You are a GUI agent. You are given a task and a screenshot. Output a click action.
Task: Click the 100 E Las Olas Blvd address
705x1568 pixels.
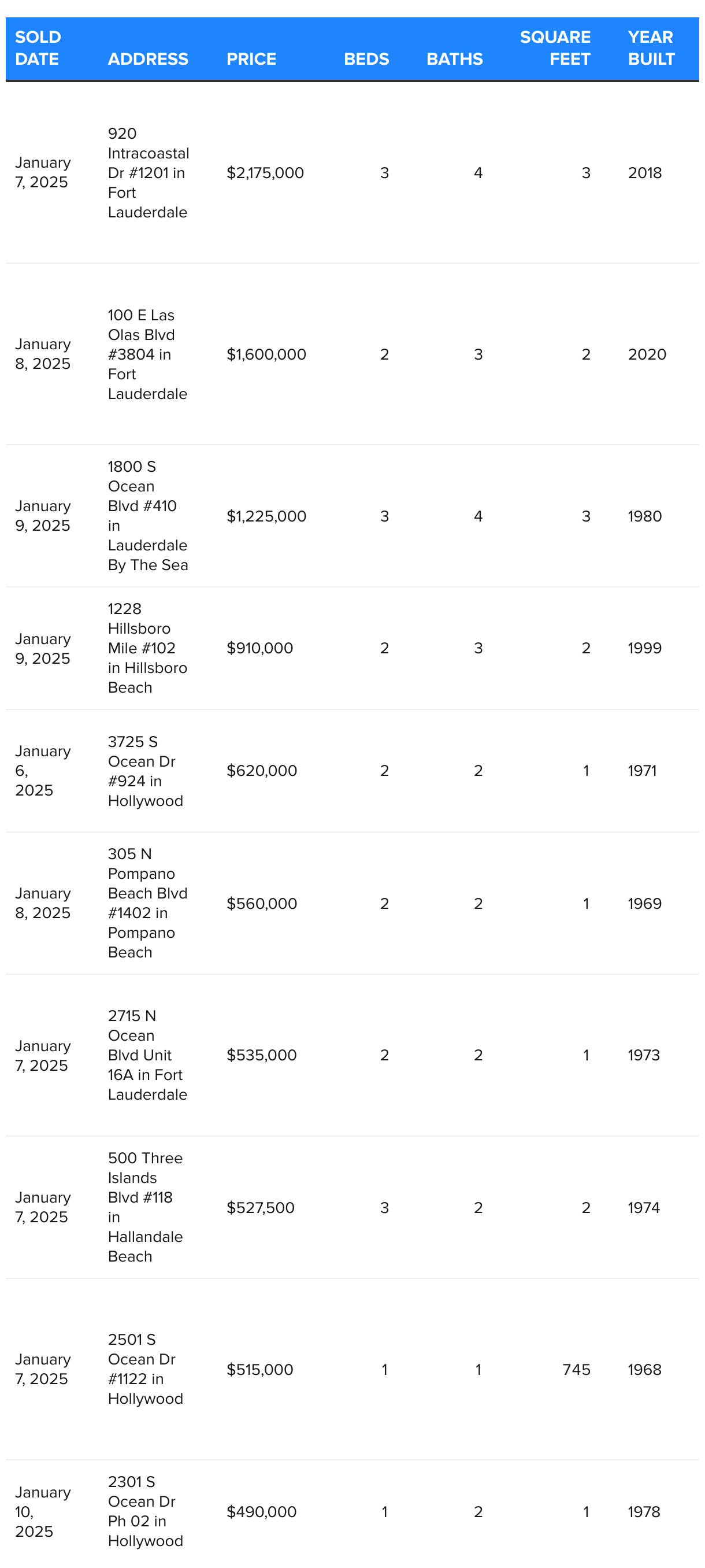point(147,354)
